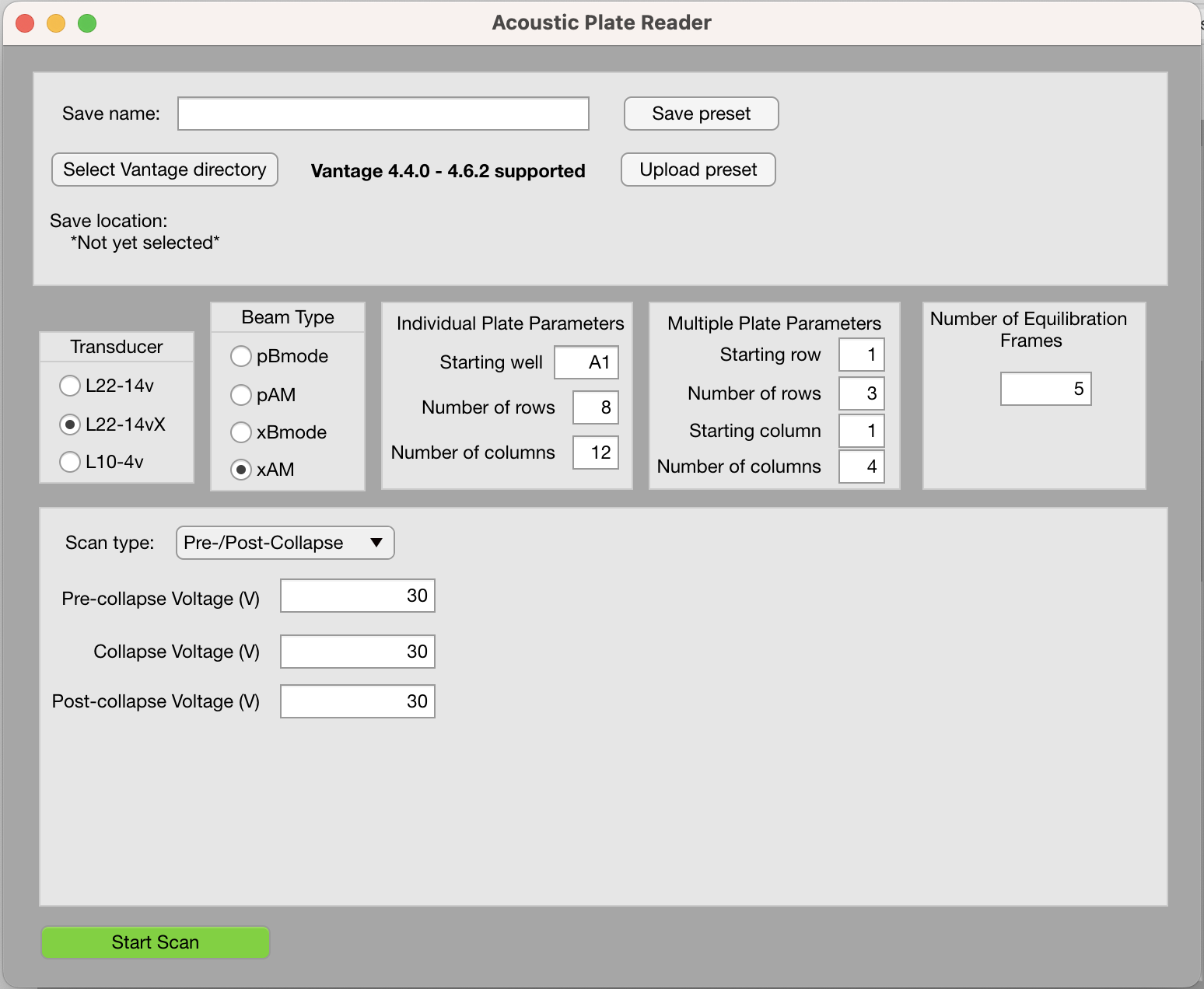1204x989 pixels.
Task: Click the Number of Equilibration Frames field
Action: click(1045, 389)
